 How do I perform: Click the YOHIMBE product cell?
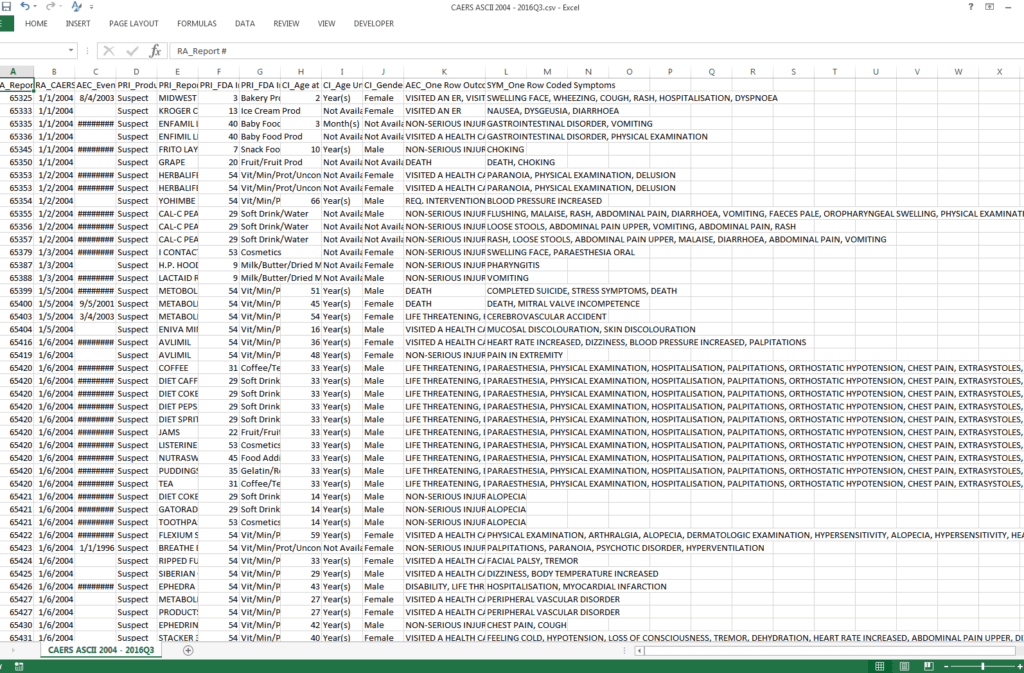point(178,201)
